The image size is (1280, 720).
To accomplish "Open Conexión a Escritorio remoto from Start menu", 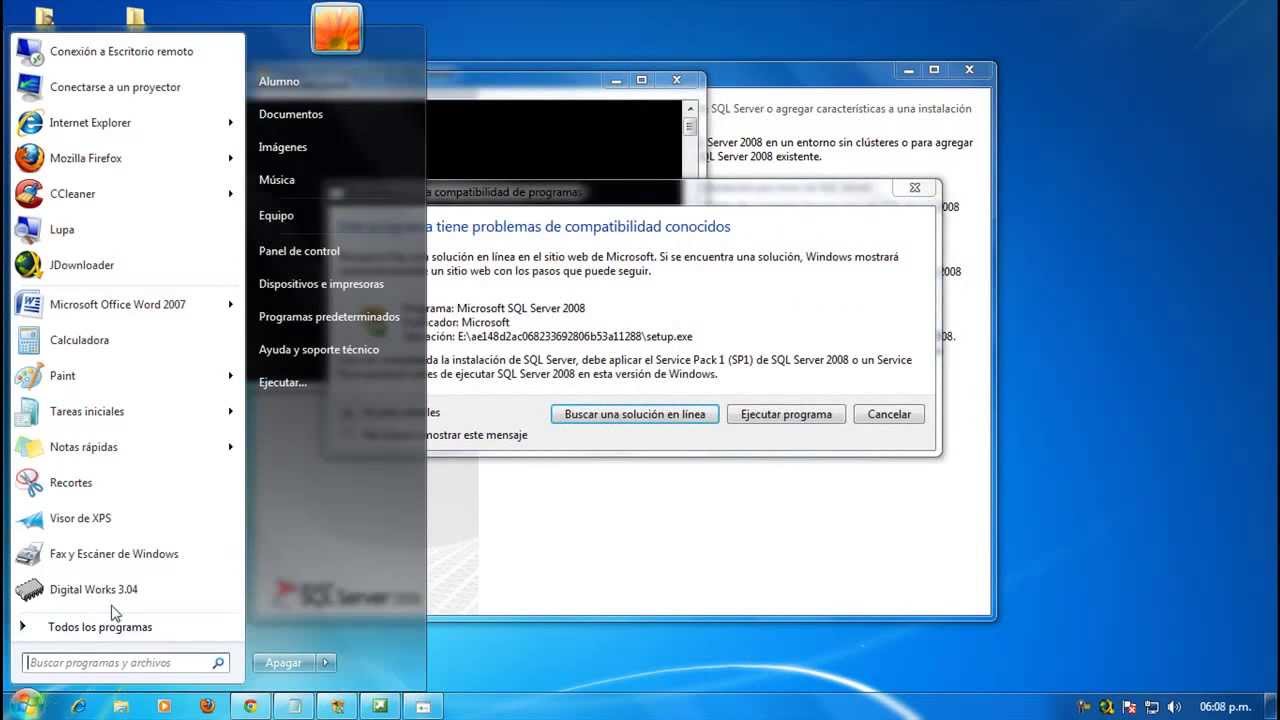I will point(127,51).
